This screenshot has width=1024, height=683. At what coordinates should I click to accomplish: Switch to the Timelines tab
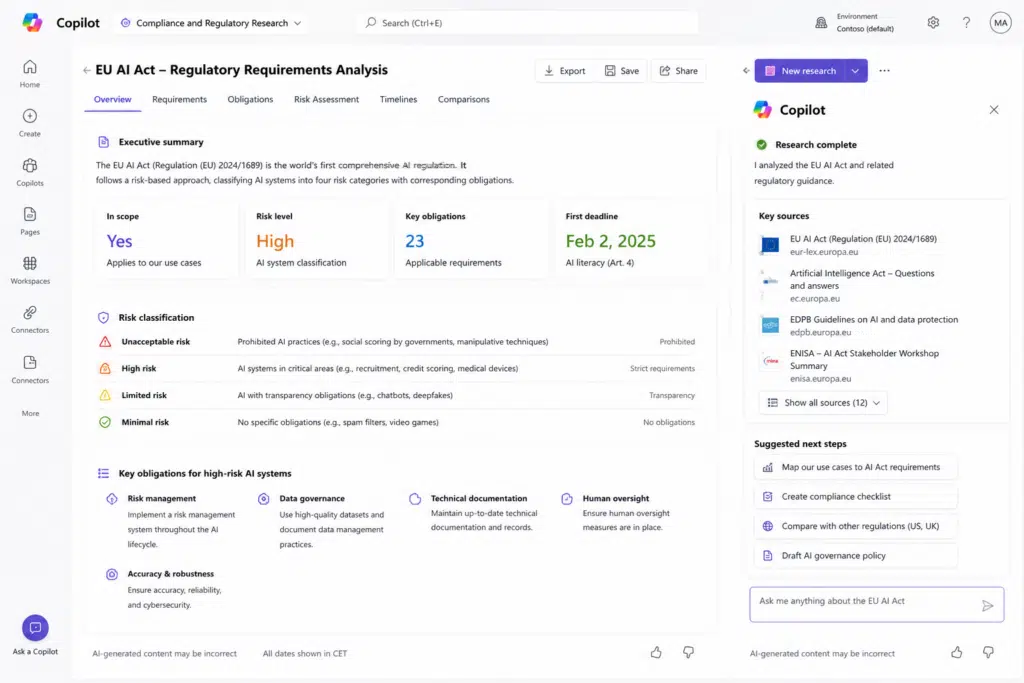398,99
